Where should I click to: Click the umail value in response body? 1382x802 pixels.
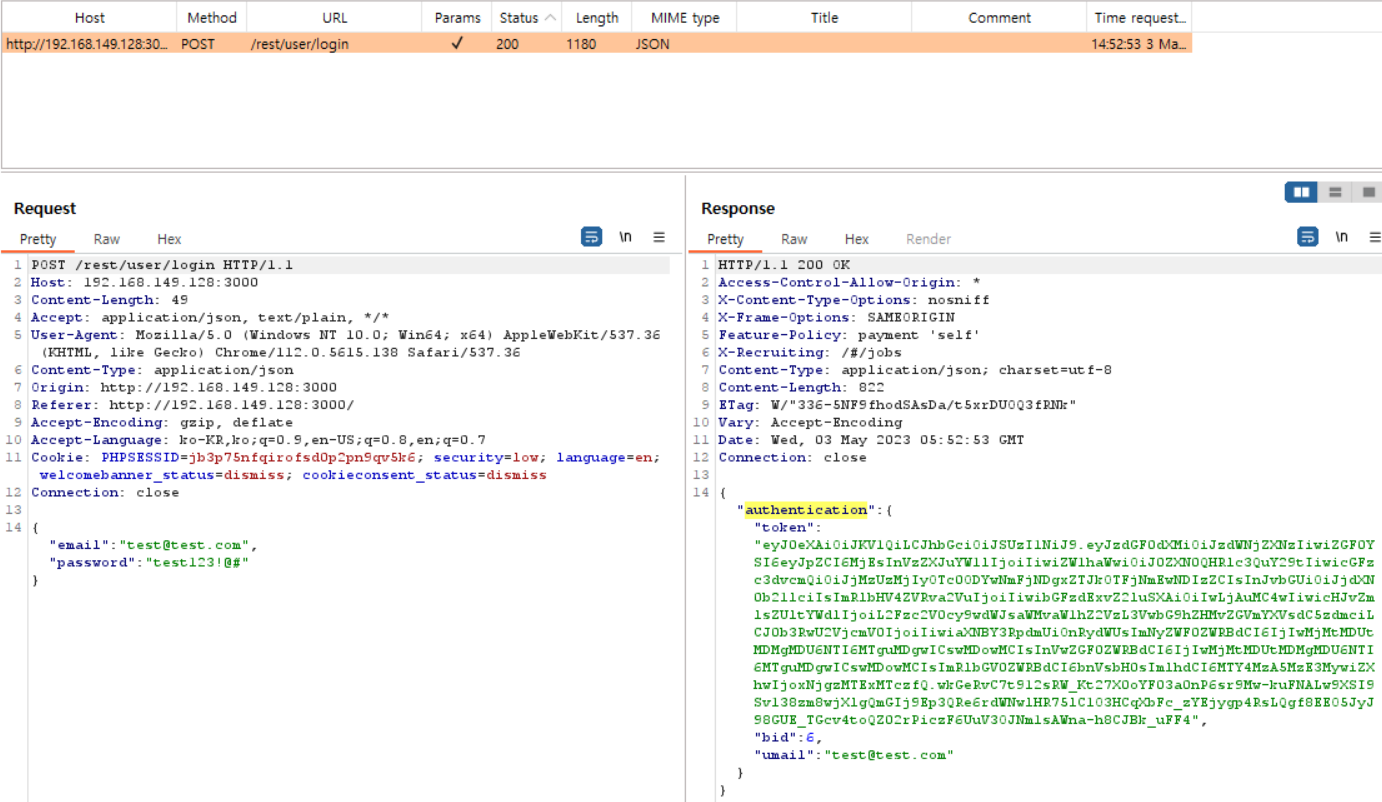[x=888, y=755]
